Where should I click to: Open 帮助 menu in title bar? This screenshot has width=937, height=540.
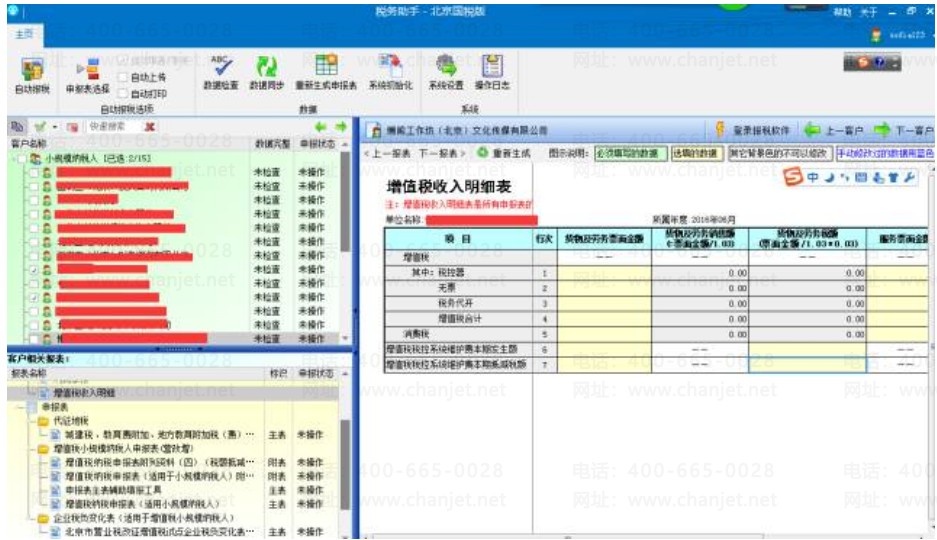(x=842, y=11)
